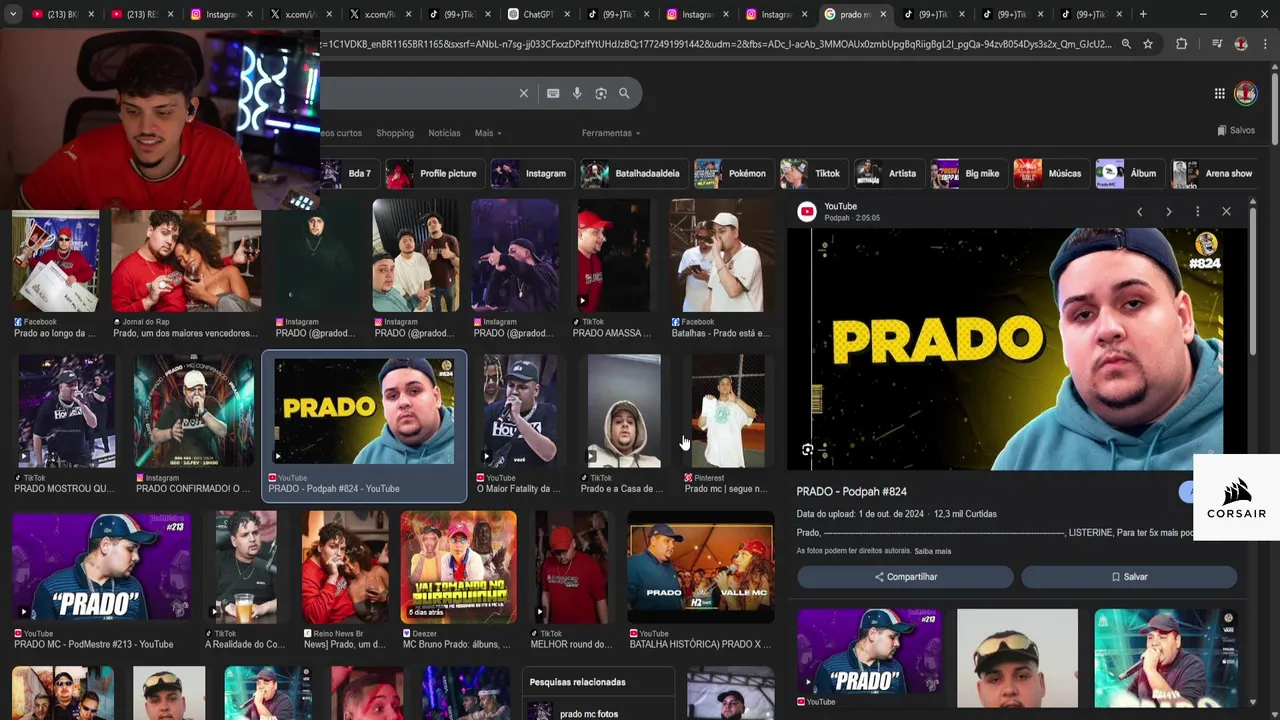This screenshot has width=1280, height=720.
Task: Open the Reino News Br result thumbnail
Action: [345, 567]
